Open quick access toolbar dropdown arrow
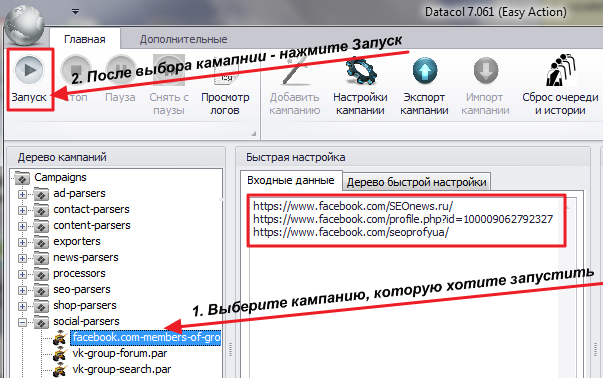The image size is (603, 378). pos(75,12)
